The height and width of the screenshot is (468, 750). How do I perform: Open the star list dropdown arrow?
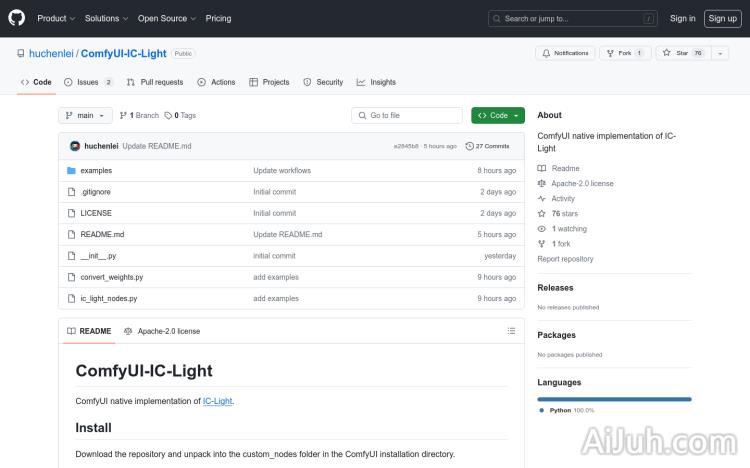pyautogui.click(x=720, y=53)
